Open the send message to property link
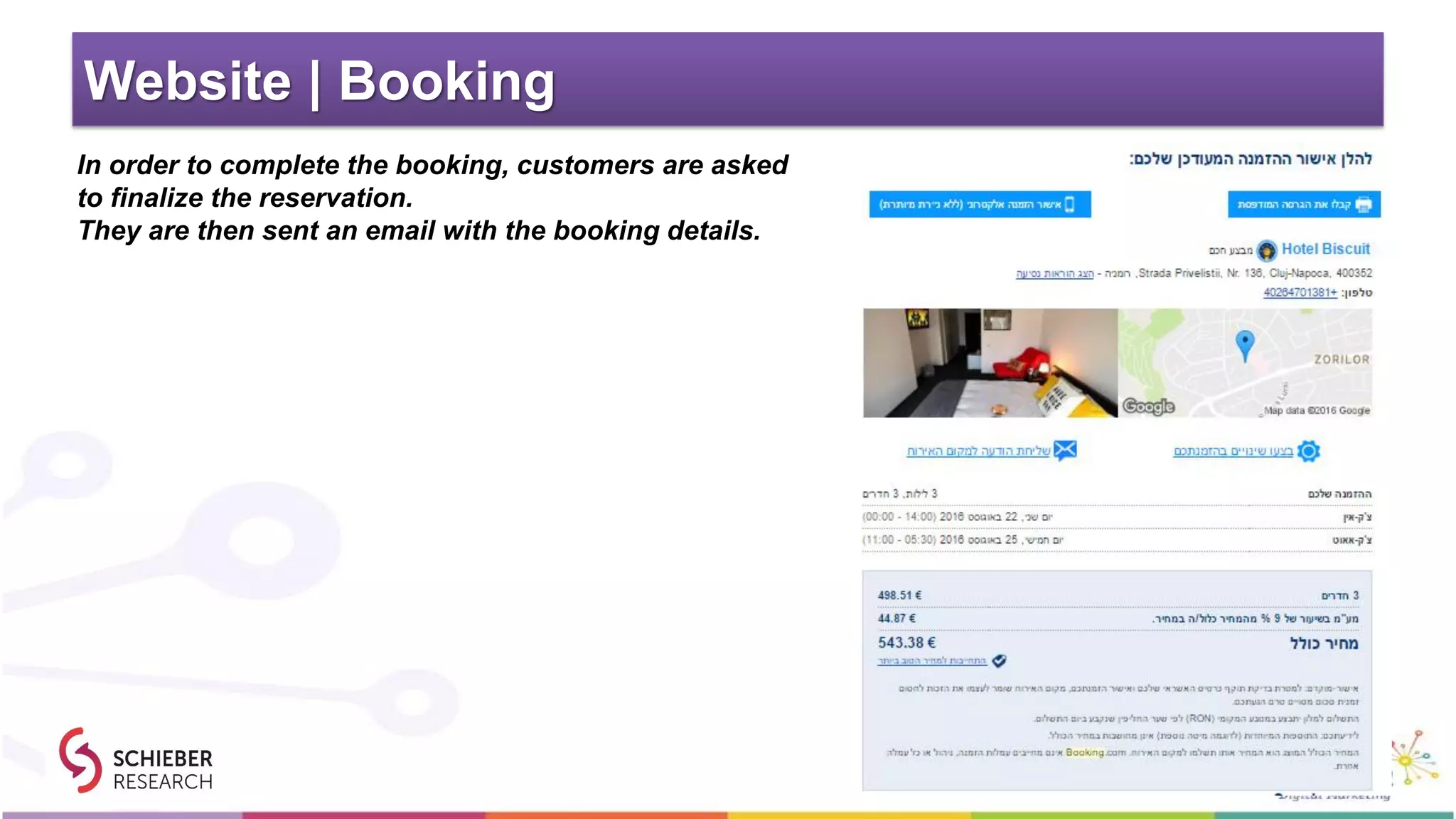1456x819 pixels. 978,451
